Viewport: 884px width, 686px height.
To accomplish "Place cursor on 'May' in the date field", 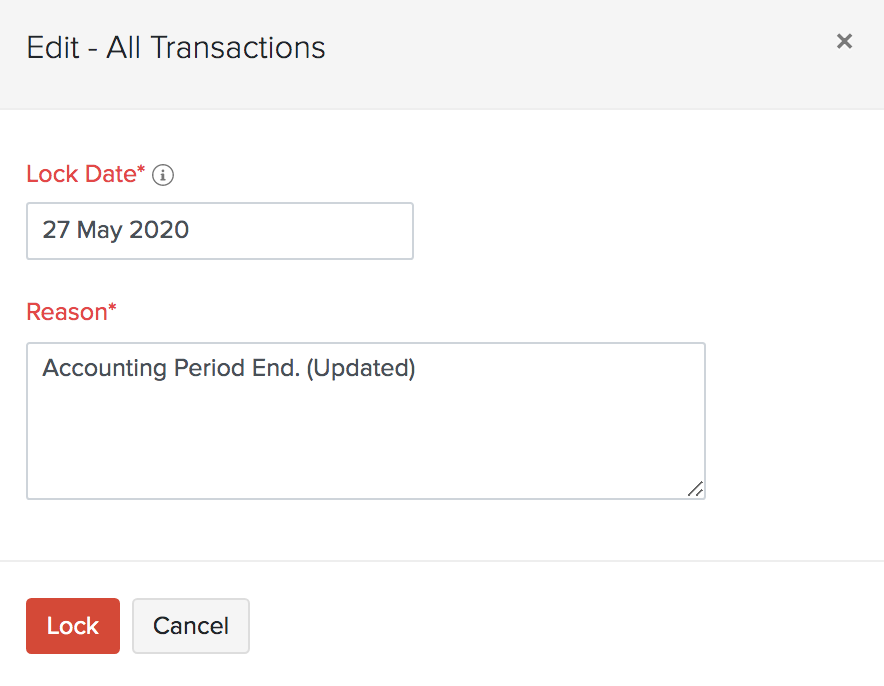I will 99,230.
